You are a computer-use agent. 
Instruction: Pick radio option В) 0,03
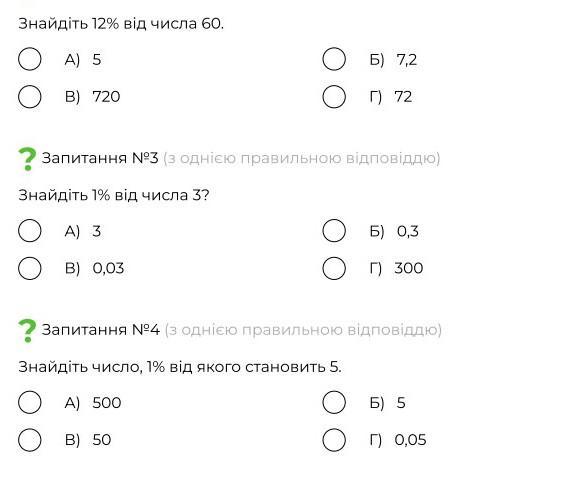pos(29,268)
